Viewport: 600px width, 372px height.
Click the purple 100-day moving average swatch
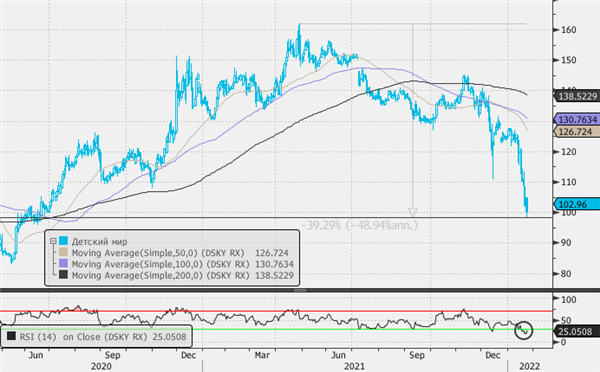[64, 264]
